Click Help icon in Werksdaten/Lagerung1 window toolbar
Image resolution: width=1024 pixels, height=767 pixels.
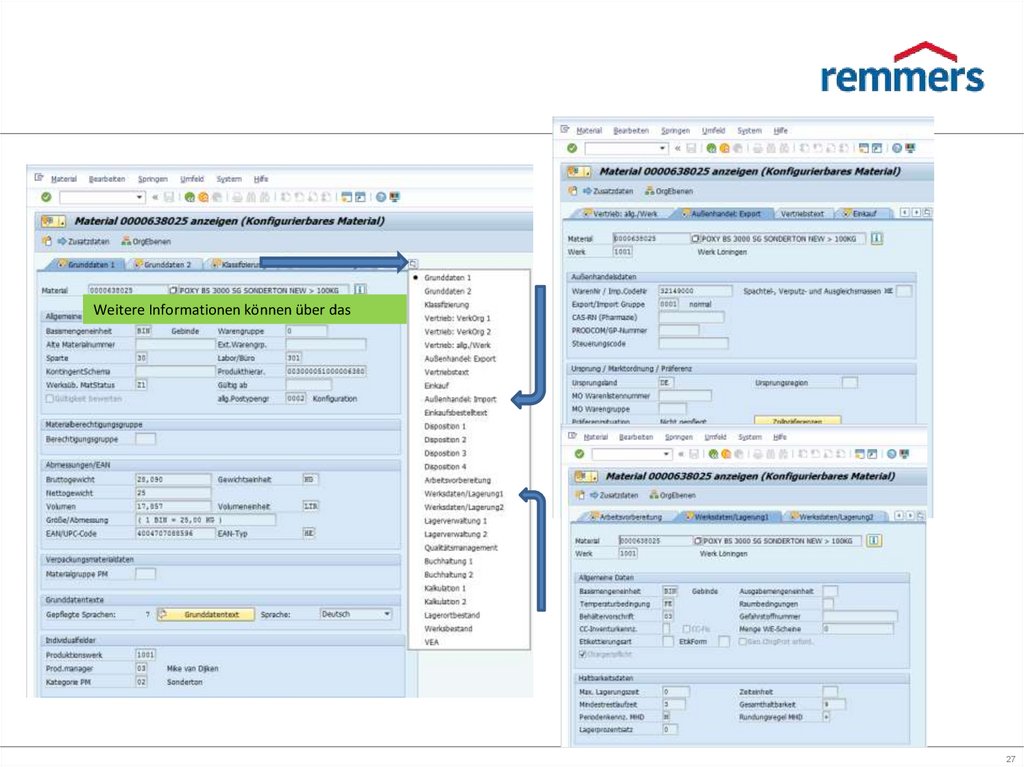(x=892, y=453)
